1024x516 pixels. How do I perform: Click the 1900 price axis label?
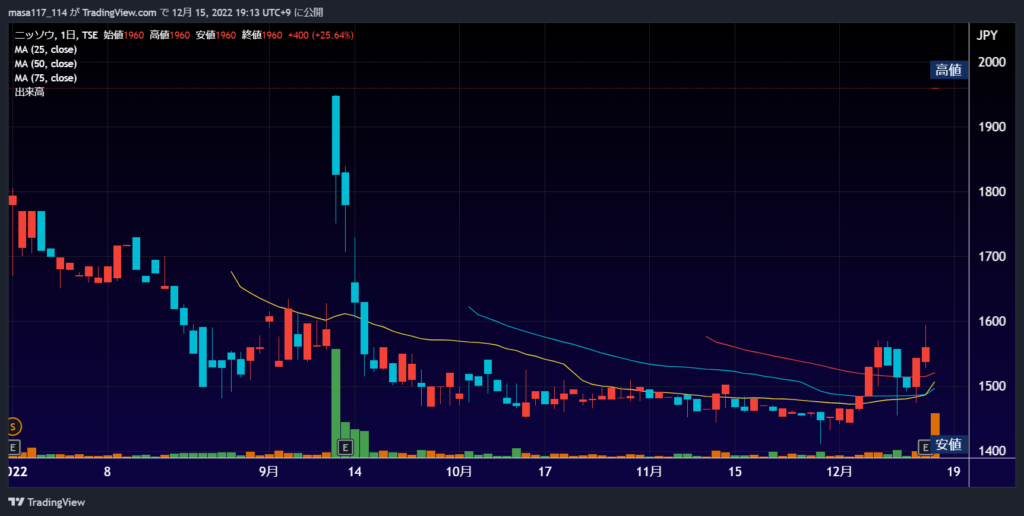[991, 127]
